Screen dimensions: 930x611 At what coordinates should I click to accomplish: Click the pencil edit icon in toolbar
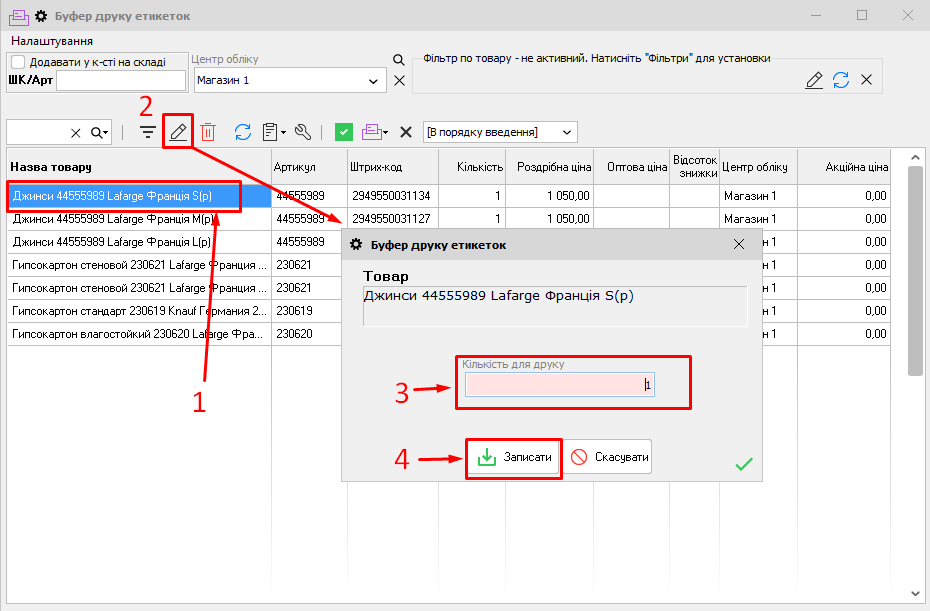[178, 132]
